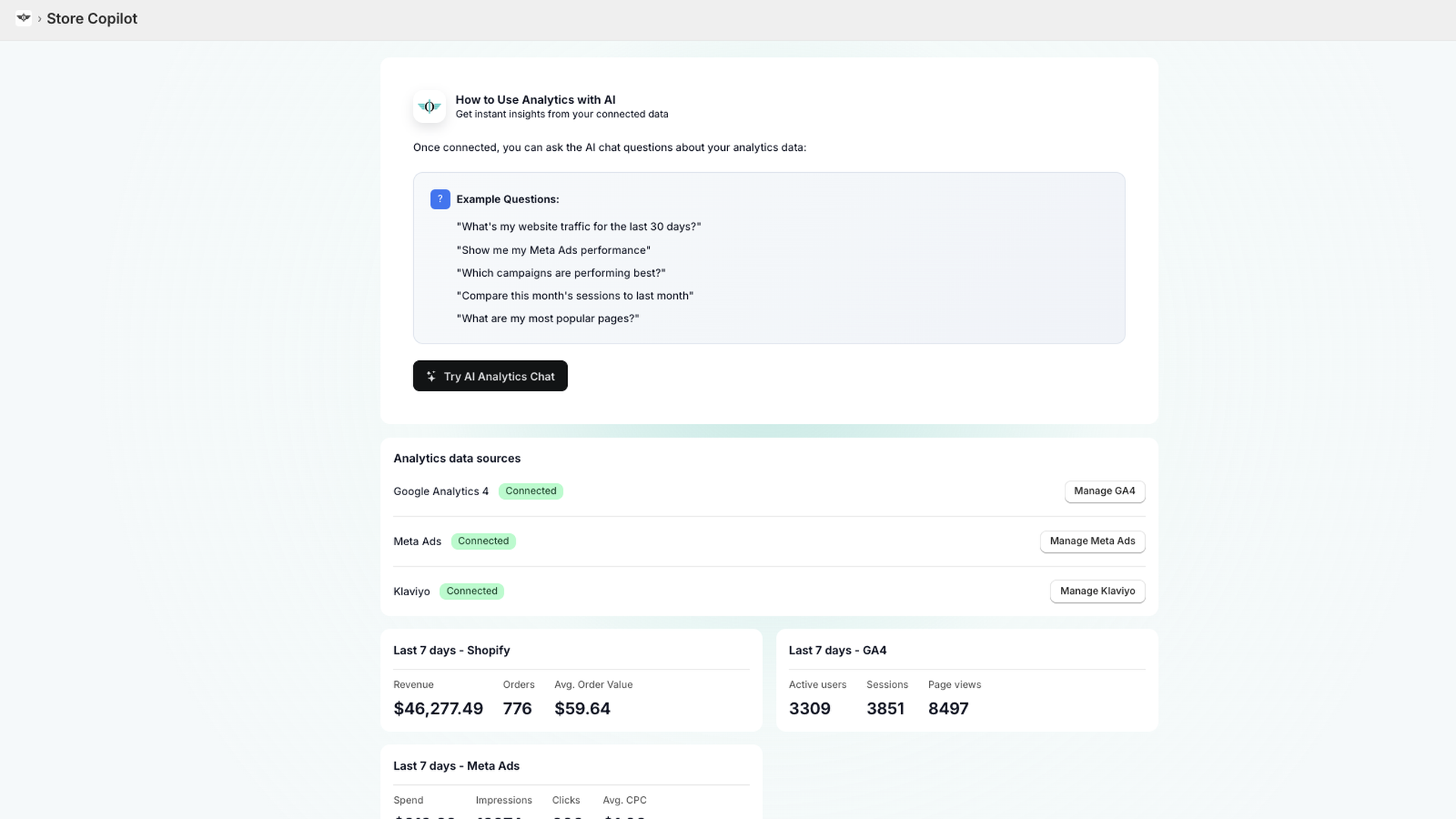Click the GA4 Sessions value 3851
Image resolution: width=1456 pixels, height=819 pixels.
885,709
